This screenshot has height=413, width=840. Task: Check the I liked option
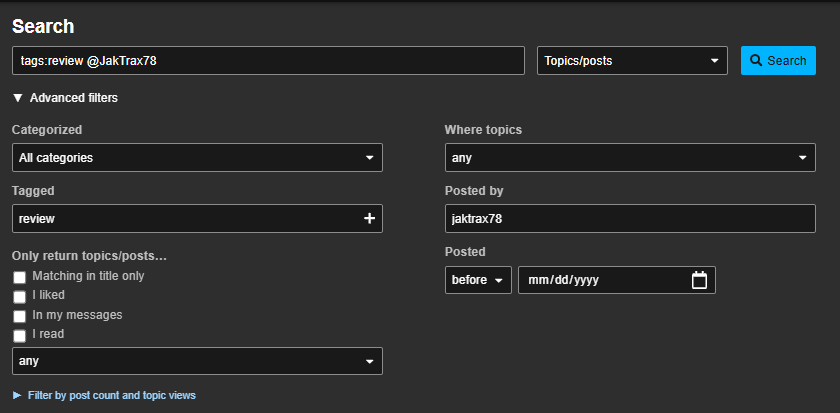point(19,297)
